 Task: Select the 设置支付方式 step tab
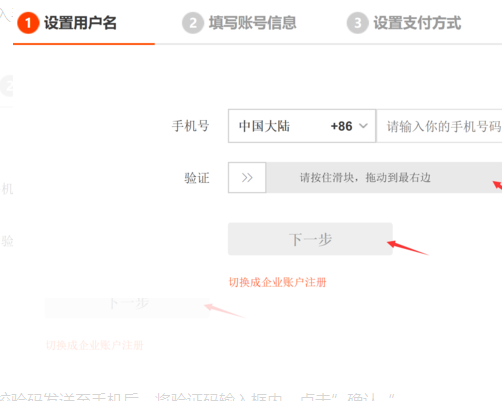click(x=417, y=23)
